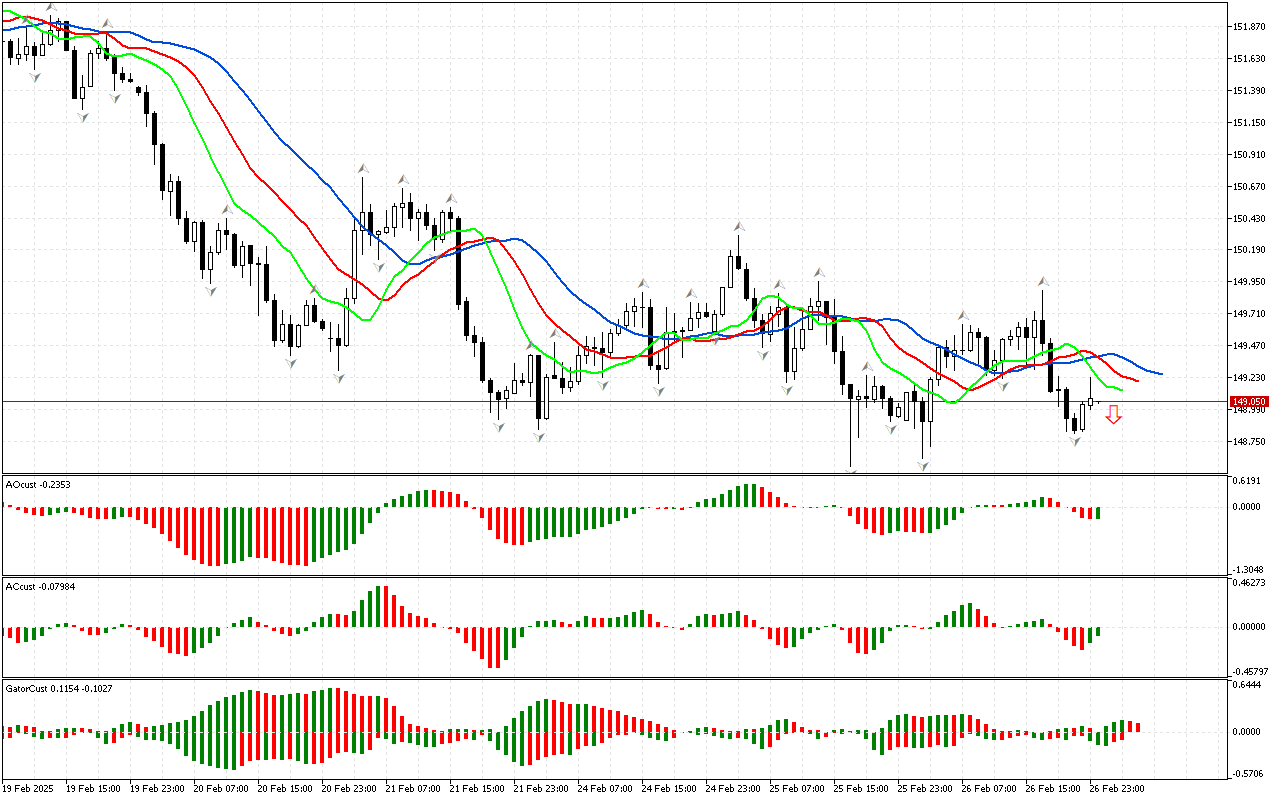Click the 150.670 price scale value
This screenshot has width=1280, height=800.
point(1250,187)
